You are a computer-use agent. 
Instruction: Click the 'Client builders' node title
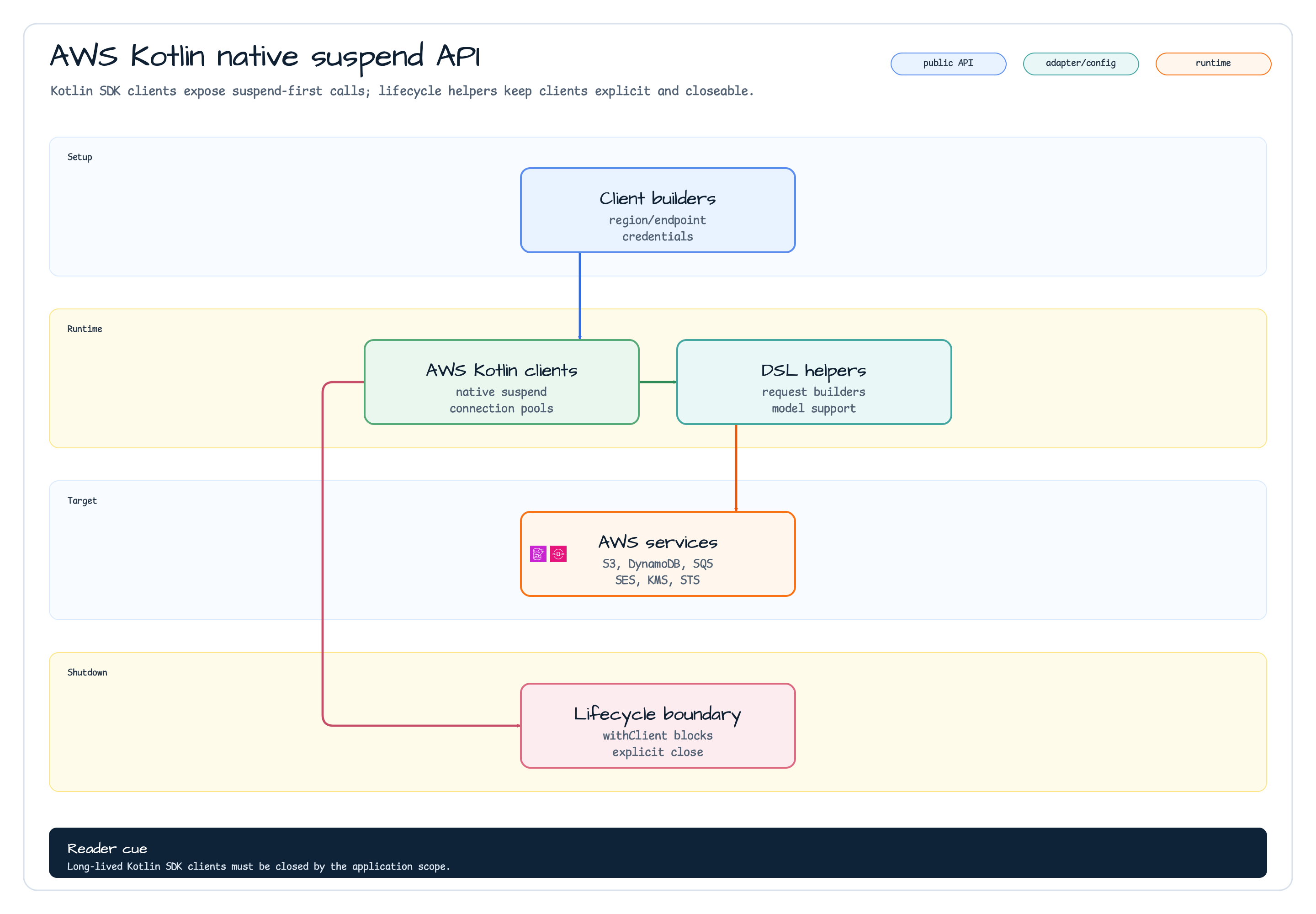click(658, 199)
